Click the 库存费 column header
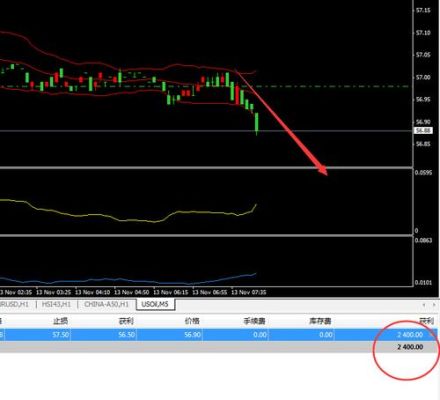 [320, 321]
